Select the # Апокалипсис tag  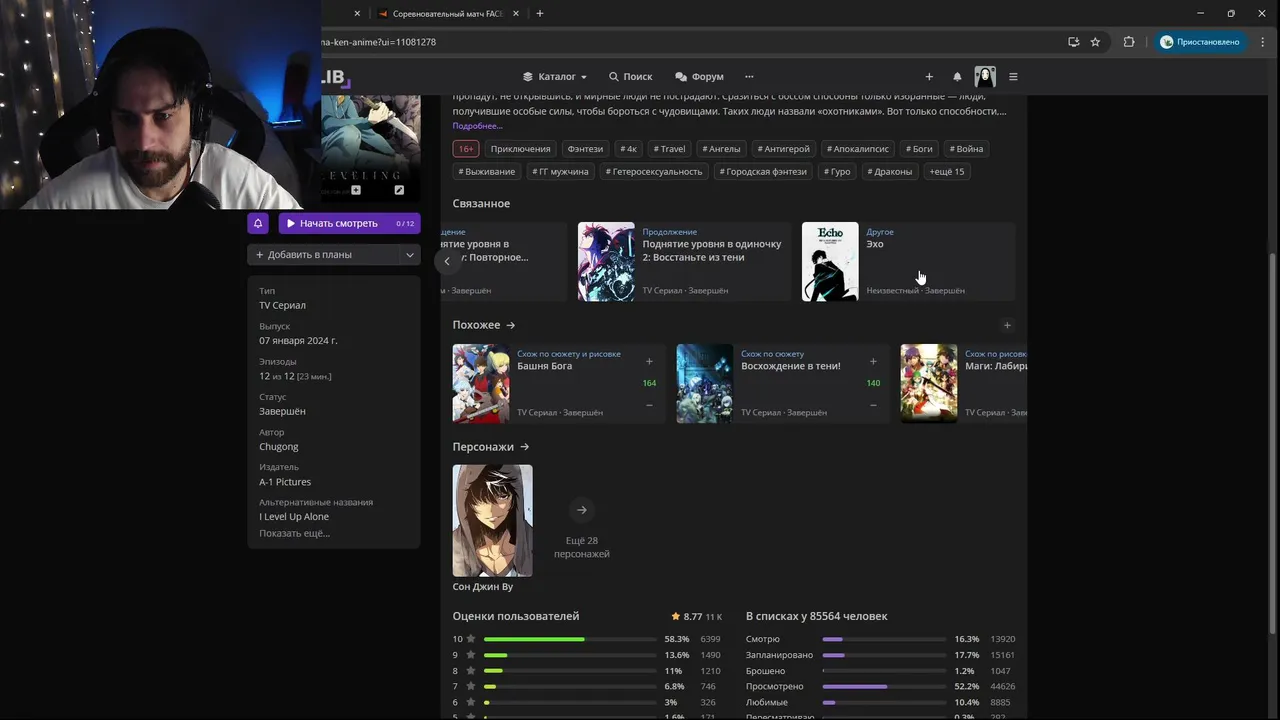click(x=858, y=149)
